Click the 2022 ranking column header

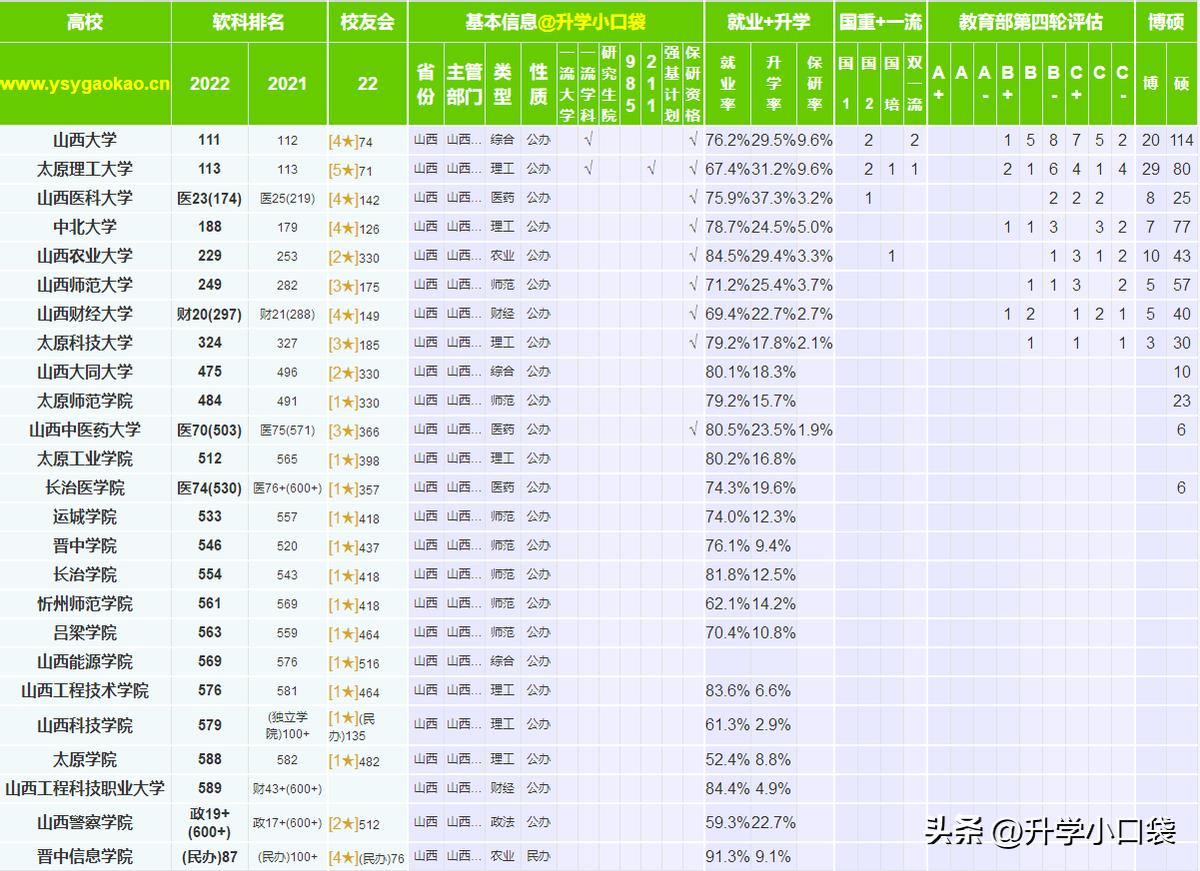(x=209, y=84)
